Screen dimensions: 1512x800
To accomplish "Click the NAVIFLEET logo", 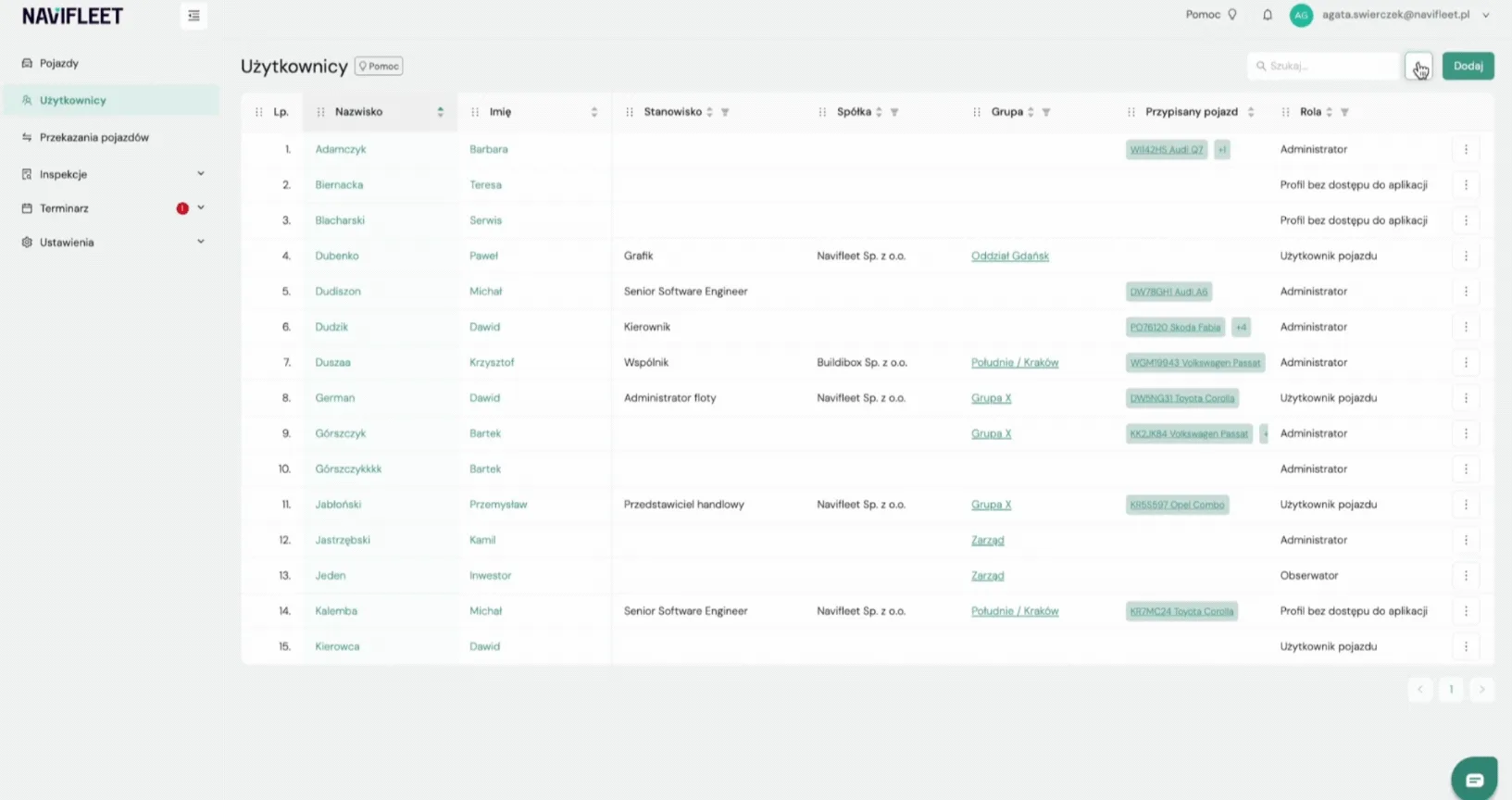I will 72,17.
